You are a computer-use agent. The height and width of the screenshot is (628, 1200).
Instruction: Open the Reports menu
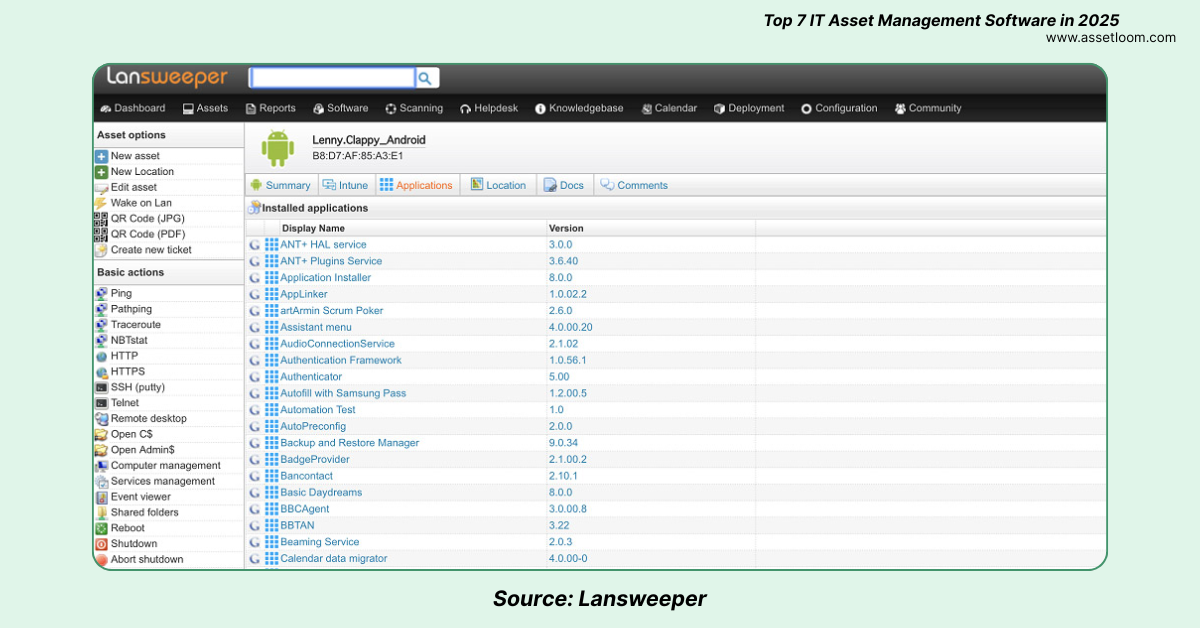271,108
